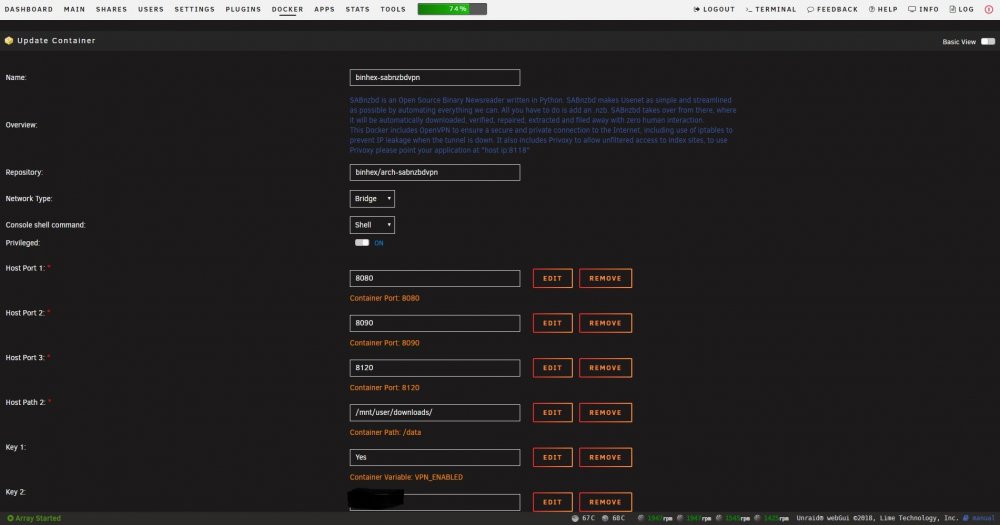1000x525 pixels.
Task: Click the Feedback speech bubble icon
Action: tap(810, 10)
